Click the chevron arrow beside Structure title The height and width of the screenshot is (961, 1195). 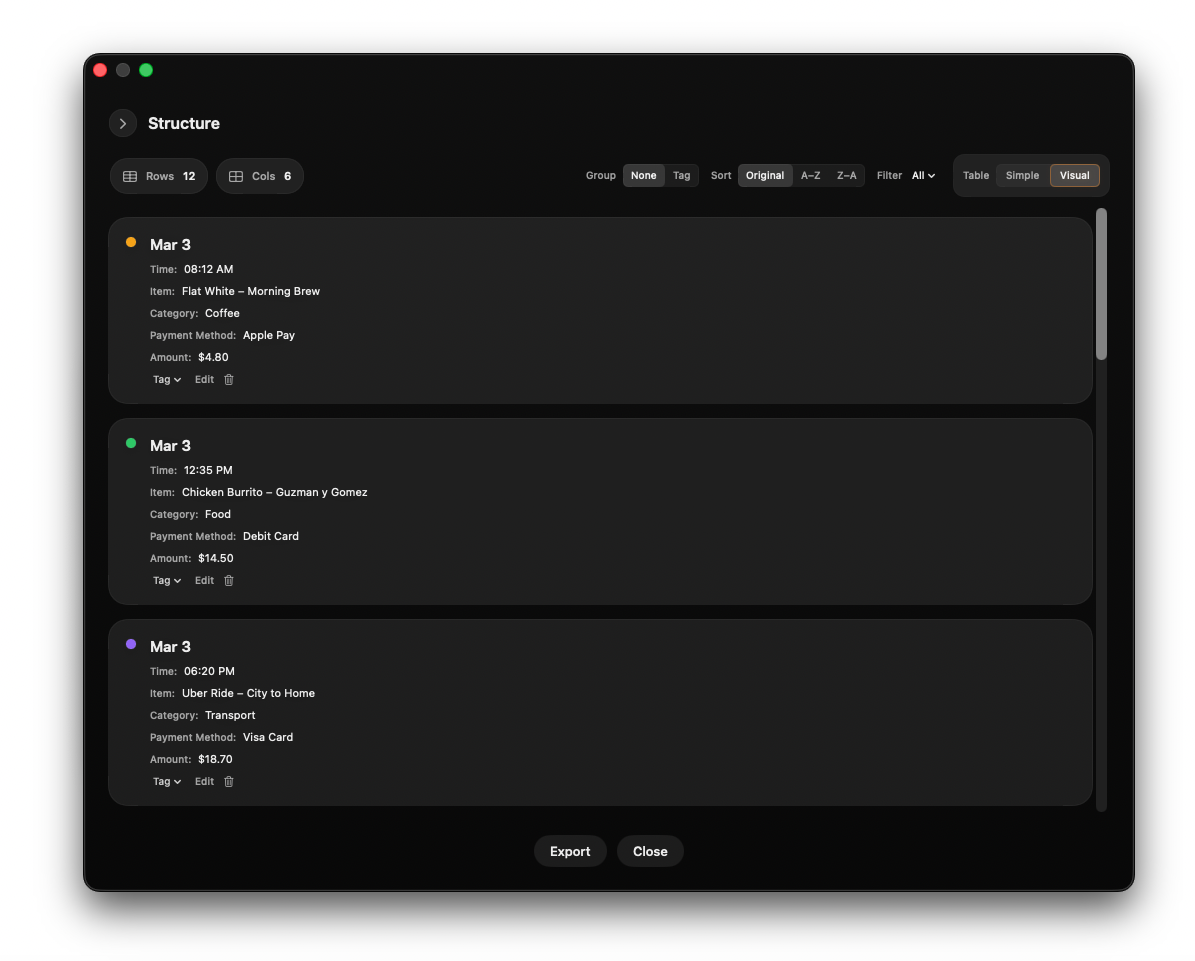point(123,124)
